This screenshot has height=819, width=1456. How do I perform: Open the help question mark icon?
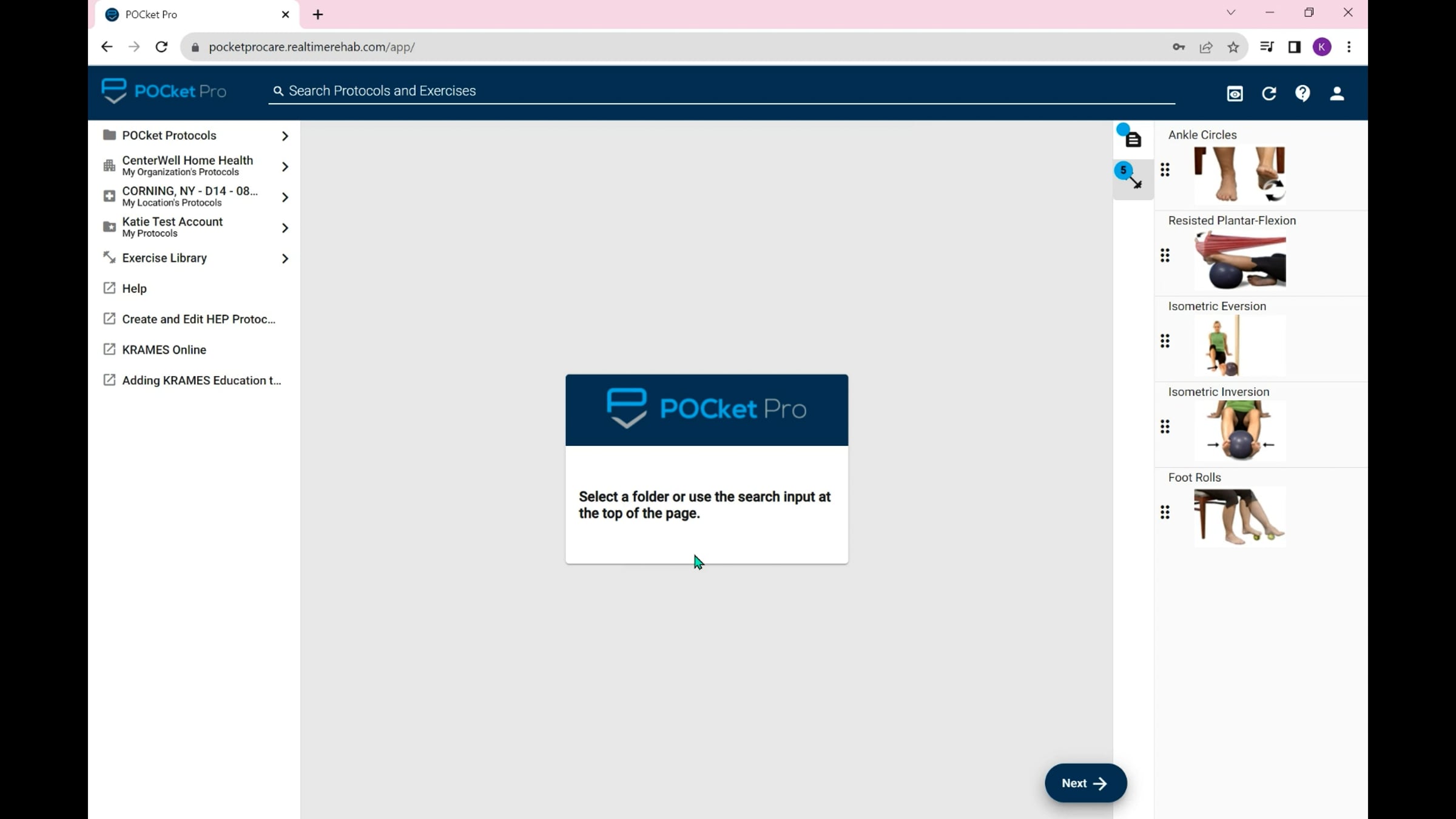click(1303, 93)
